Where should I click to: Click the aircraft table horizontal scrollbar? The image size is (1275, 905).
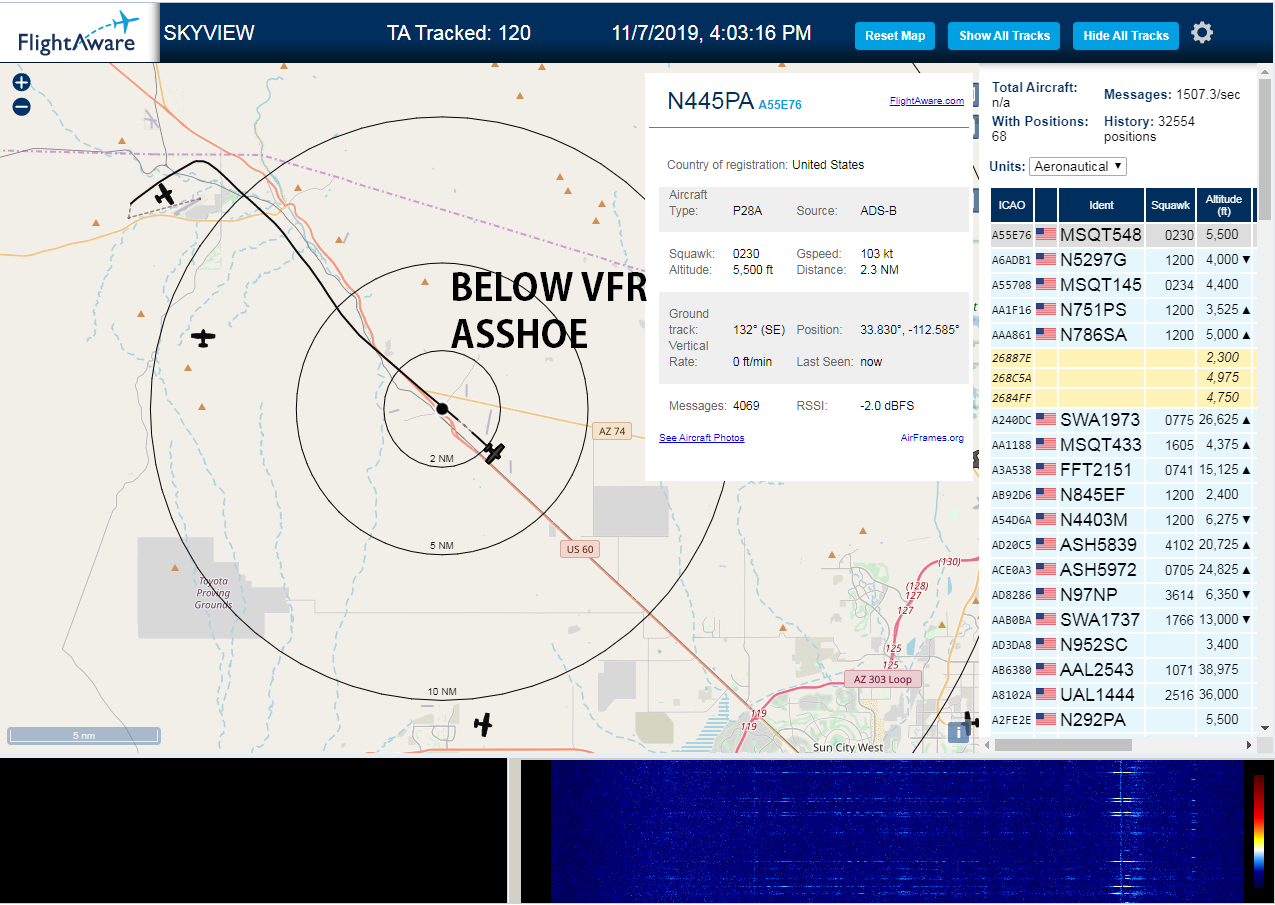pos(1063,745)
